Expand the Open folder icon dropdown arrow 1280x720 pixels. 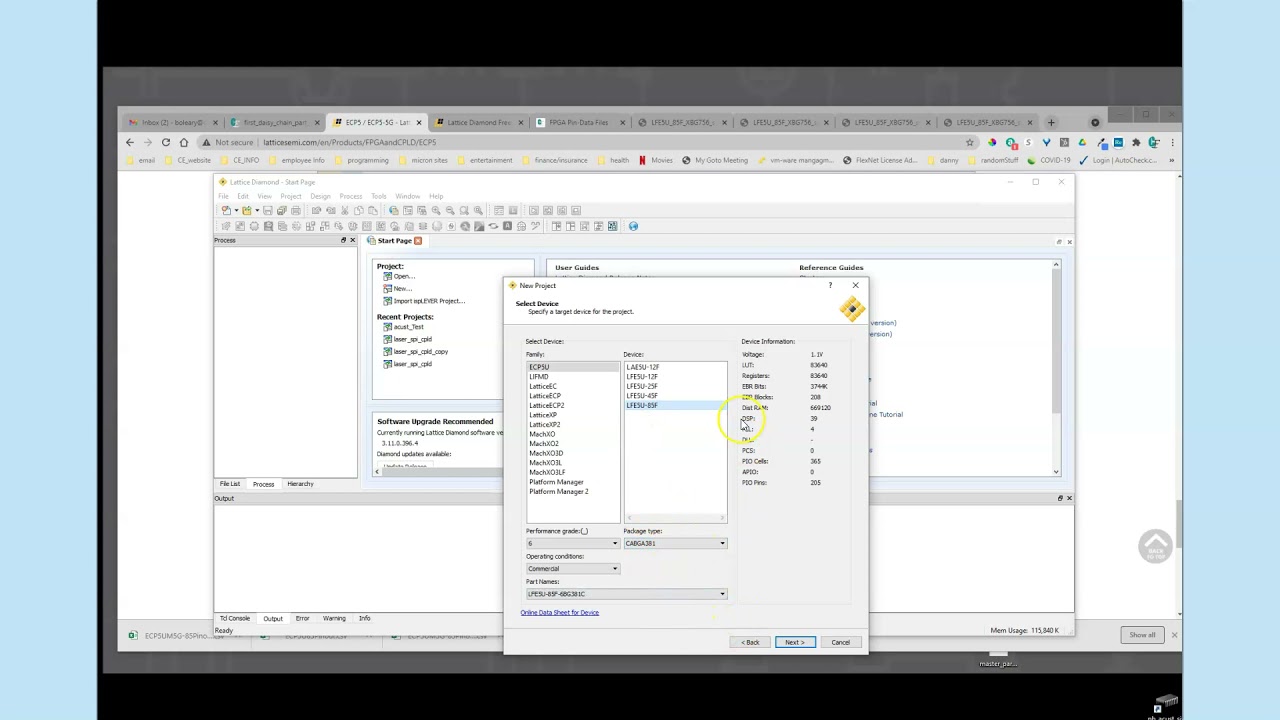coord(257,210)
